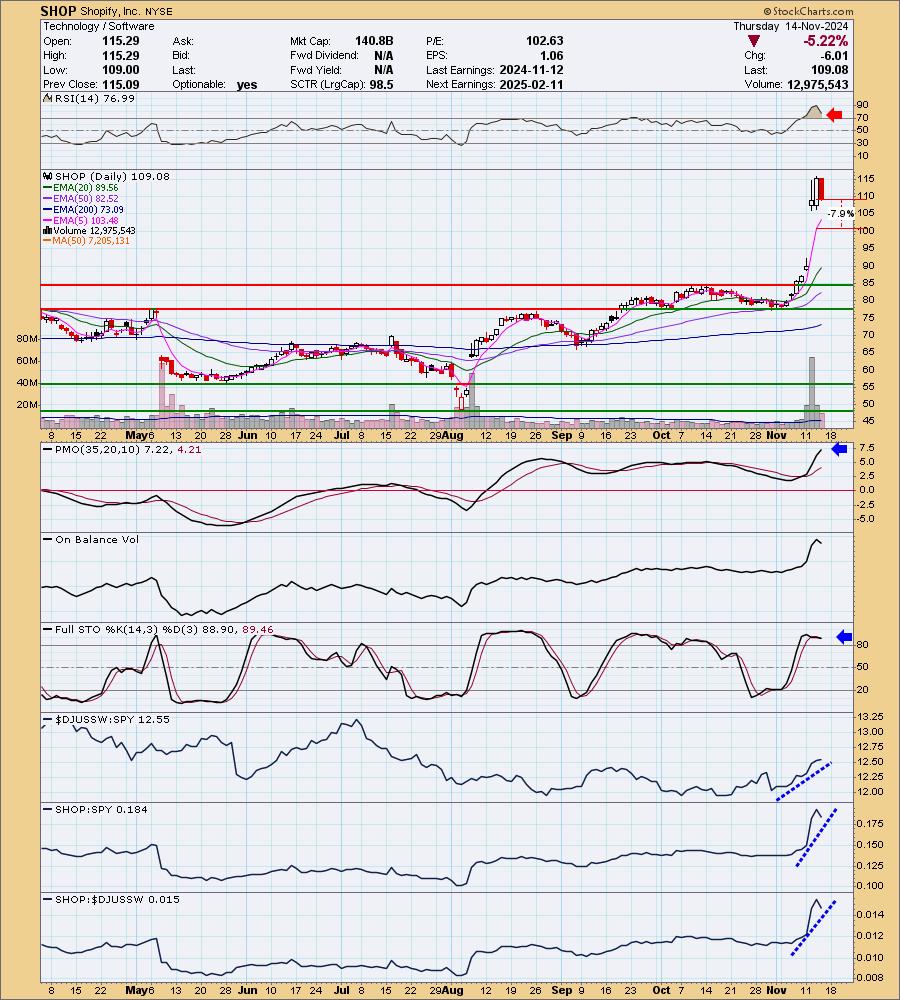The image size is (900, 1000).
Task: Click the EMA(50) 82.52 legend entry
Action: (x=85, y=198)
